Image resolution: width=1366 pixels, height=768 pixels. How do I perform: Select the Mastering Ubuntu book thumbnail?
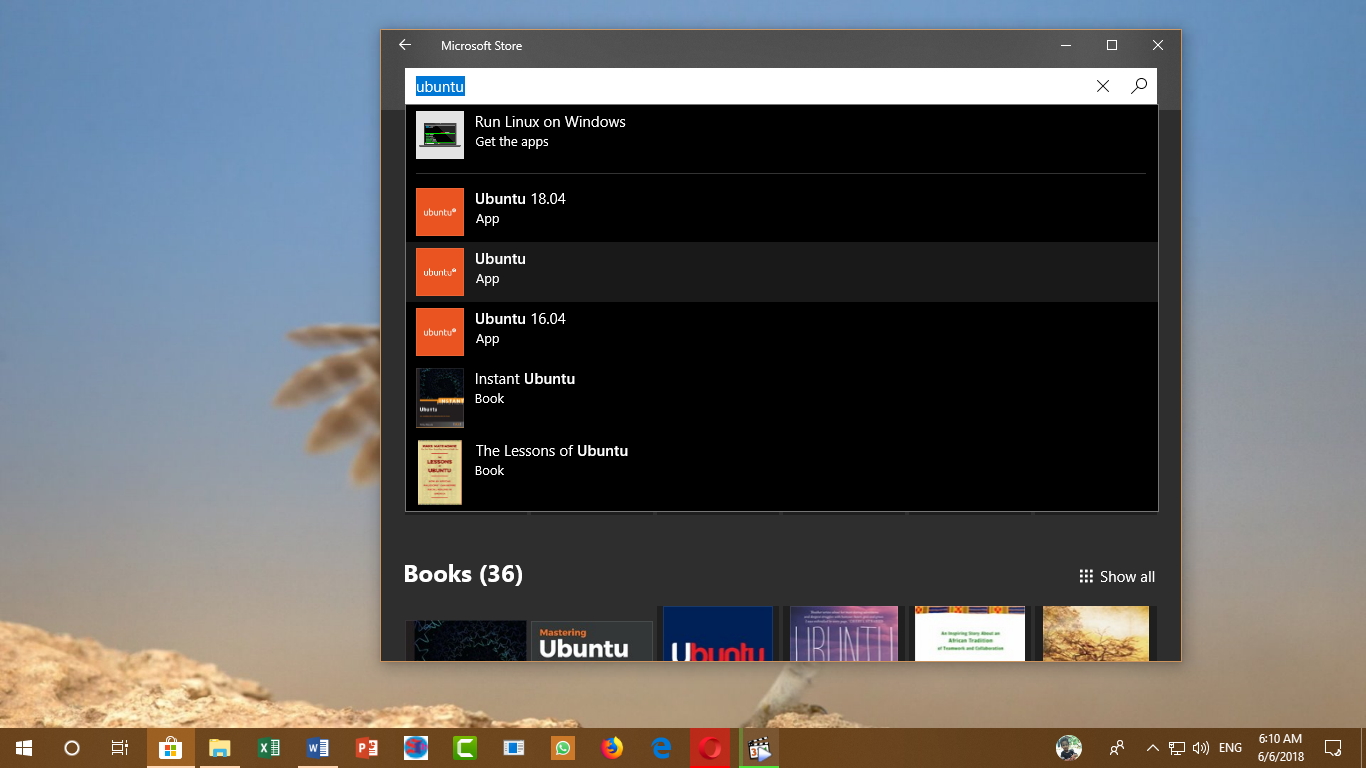[x=592, y=640]
